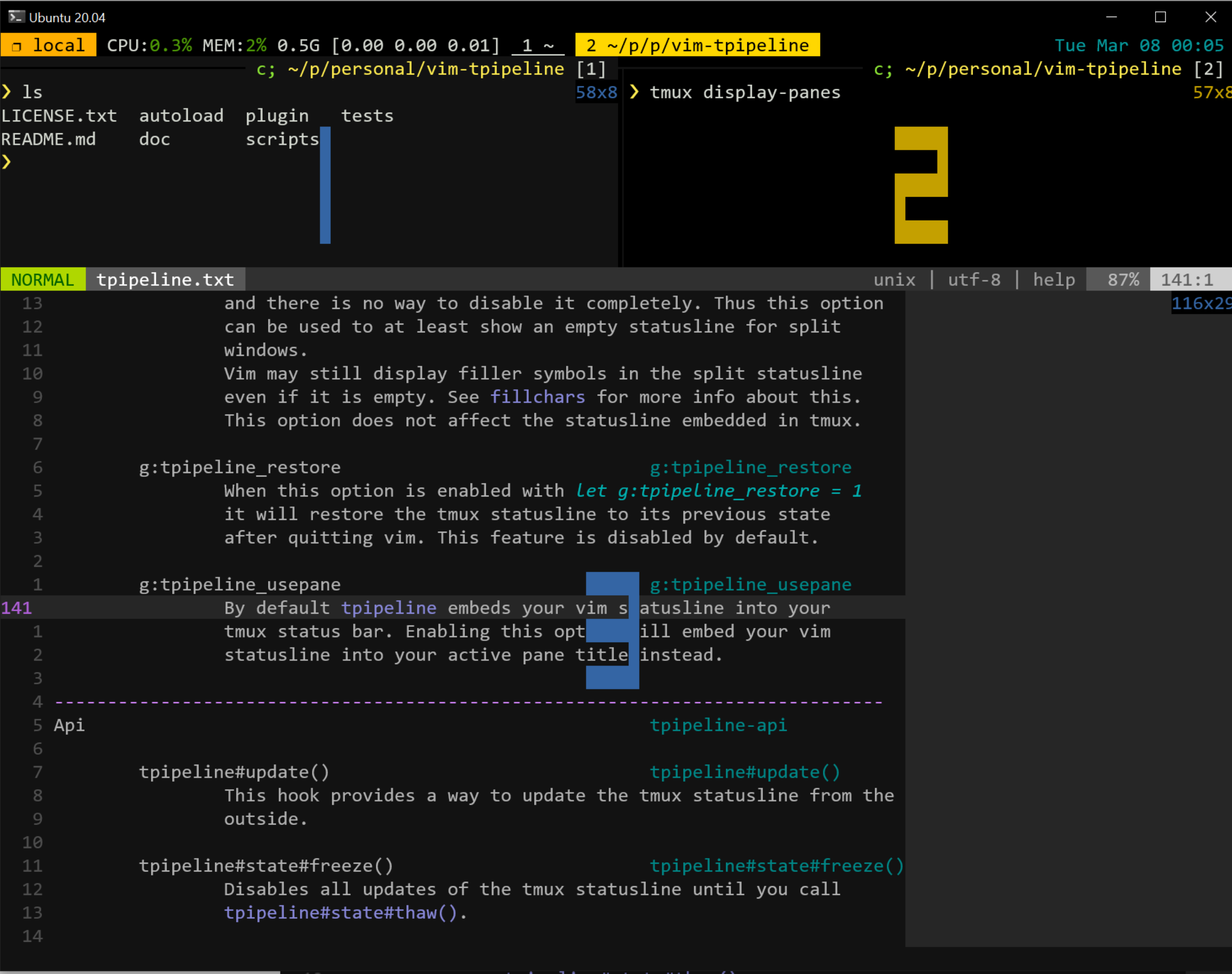Click the utf-8 encoding segment

point(974,279)
